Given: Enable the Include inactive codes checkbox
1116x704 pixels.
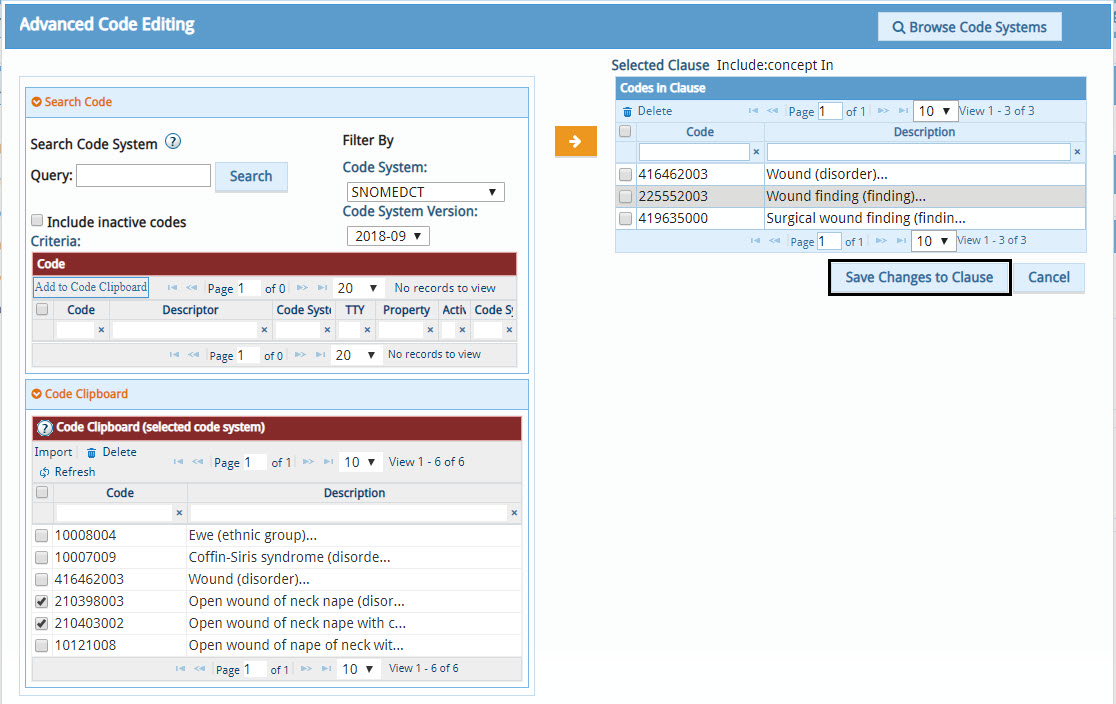Looking at the screenshot, I should [37, 221].
